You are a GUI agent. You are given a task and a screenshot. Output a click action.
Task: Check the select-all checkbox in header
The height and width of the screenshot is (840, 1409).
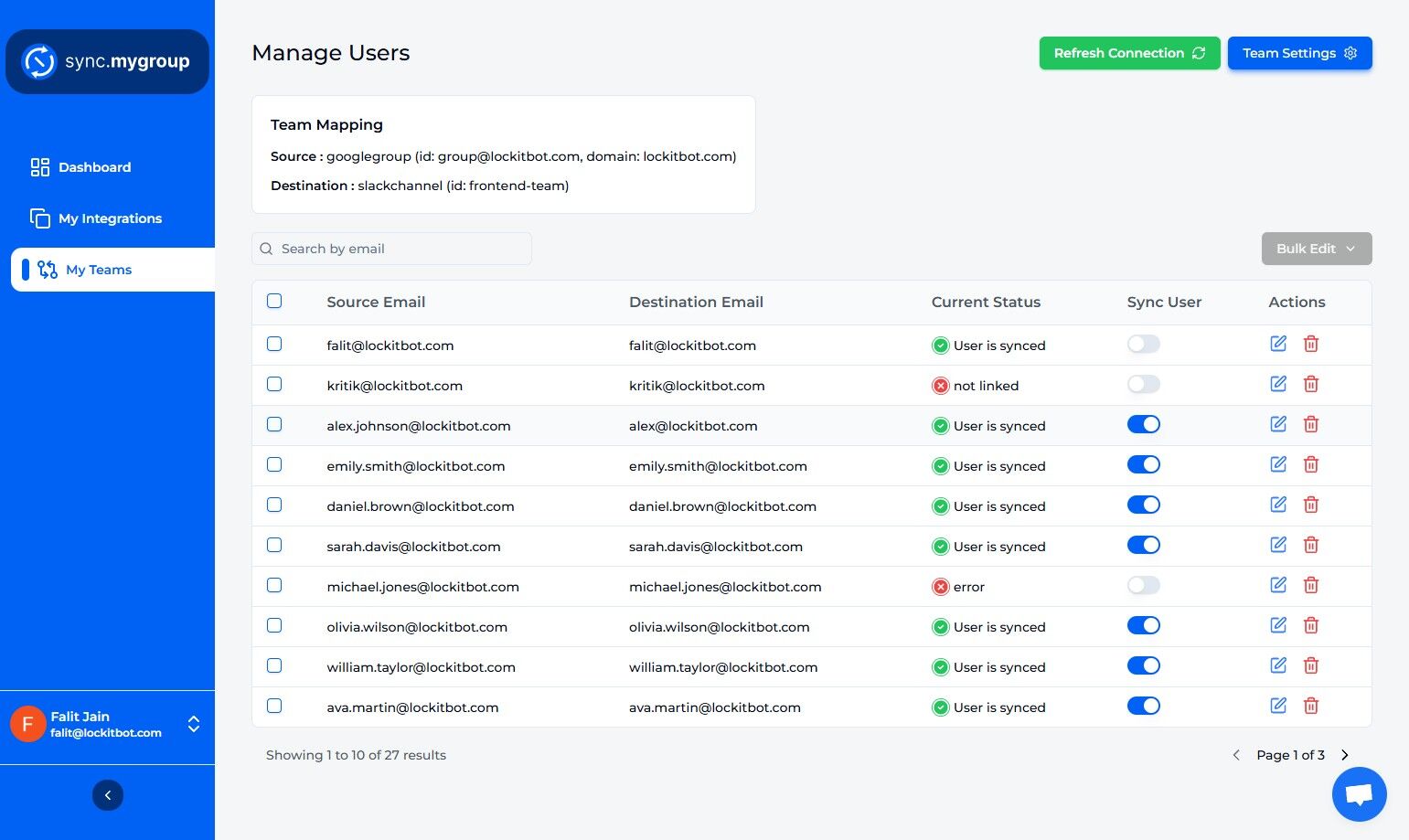274,301
